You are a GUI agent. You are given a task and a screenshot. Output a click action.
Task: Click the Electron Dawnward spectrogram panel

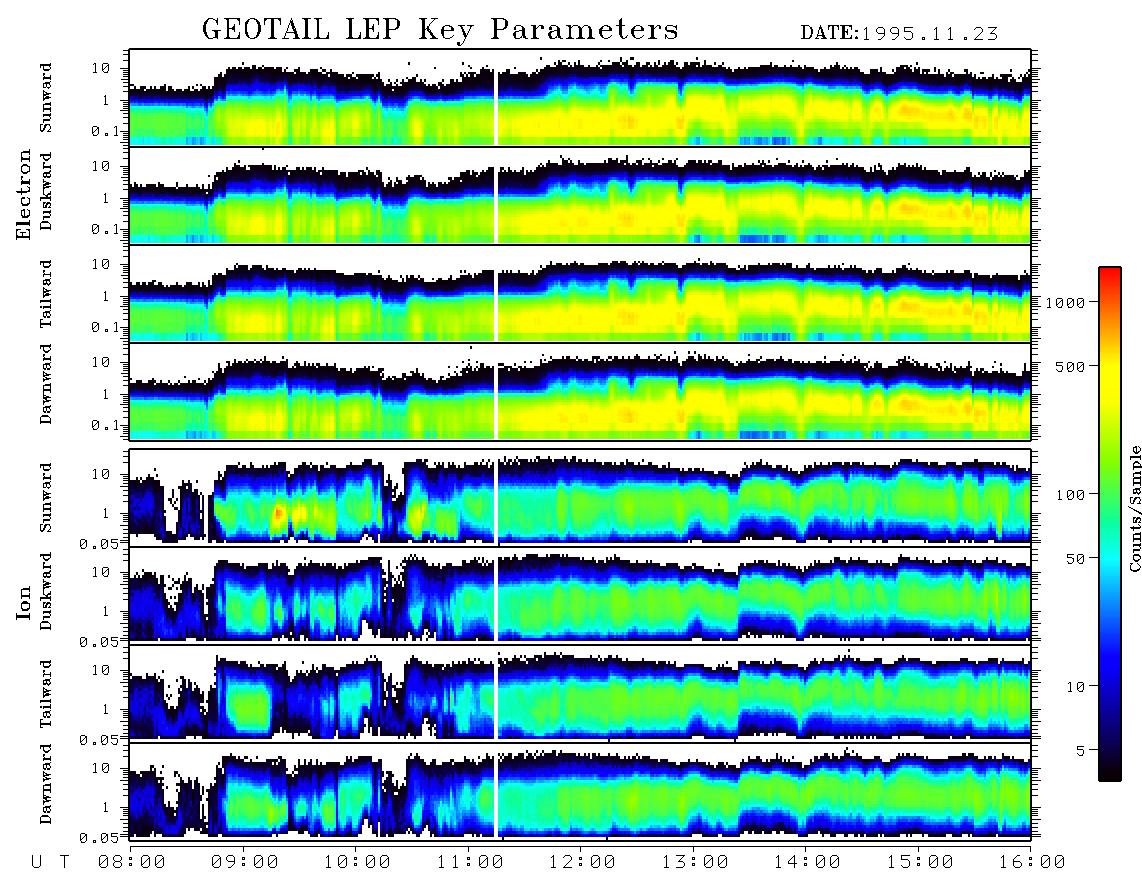pos(580,391)
